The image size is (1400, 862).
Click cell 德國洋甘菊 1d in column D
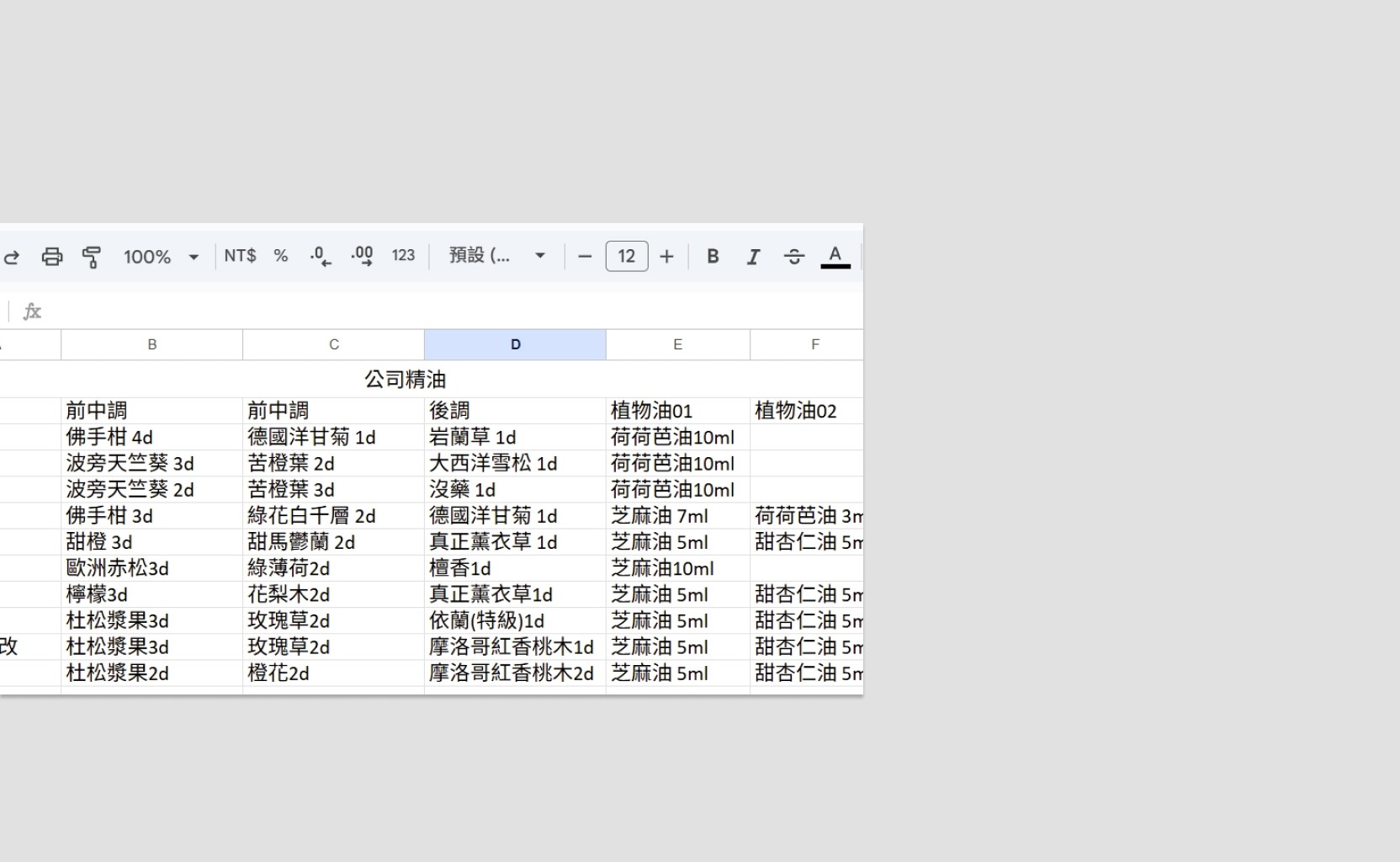[516, 515]
